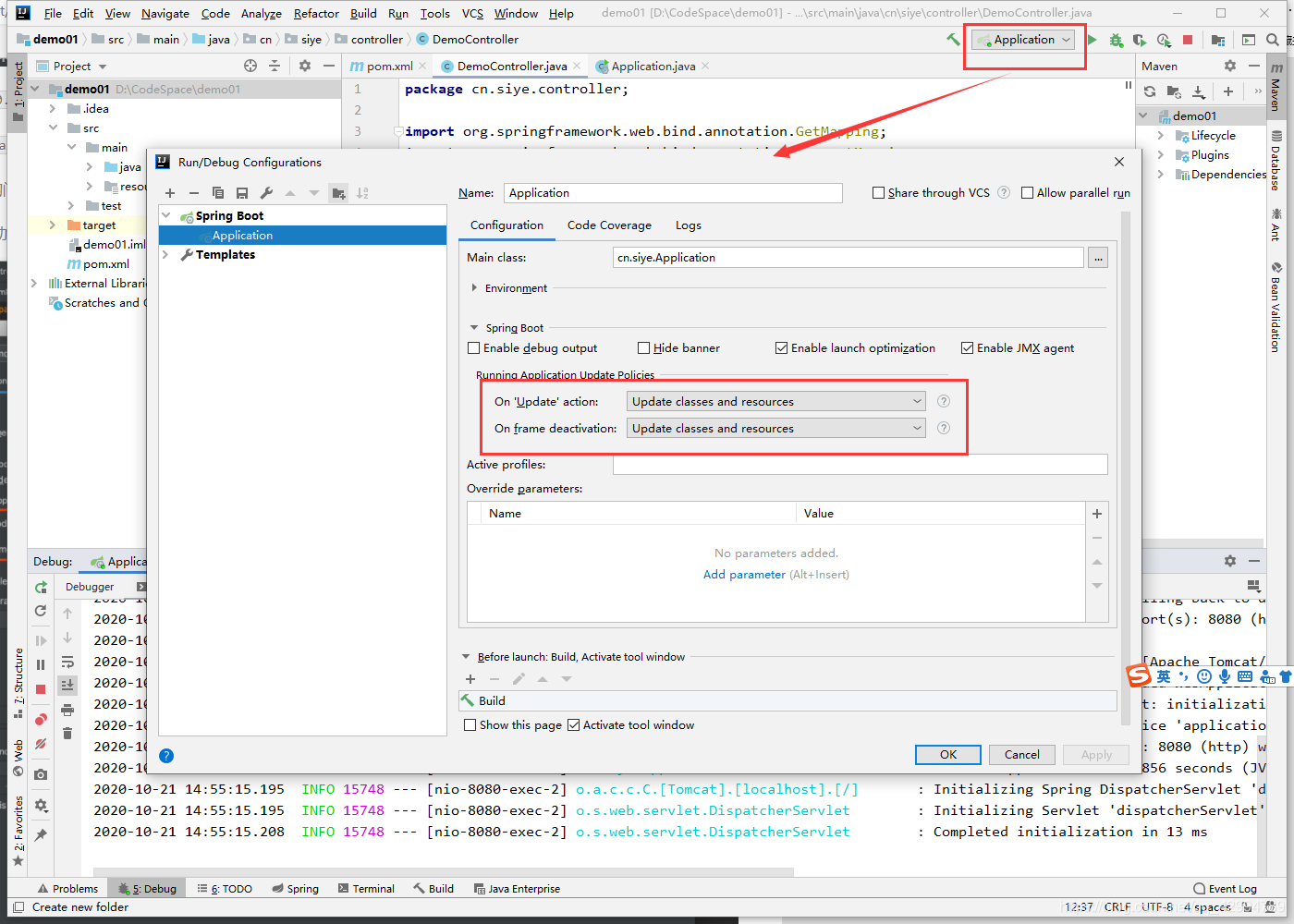Copy configuration icon in dialog toolbar
Image resolution: width=1294 pixels, height=924 pixels.
[218, 193]
